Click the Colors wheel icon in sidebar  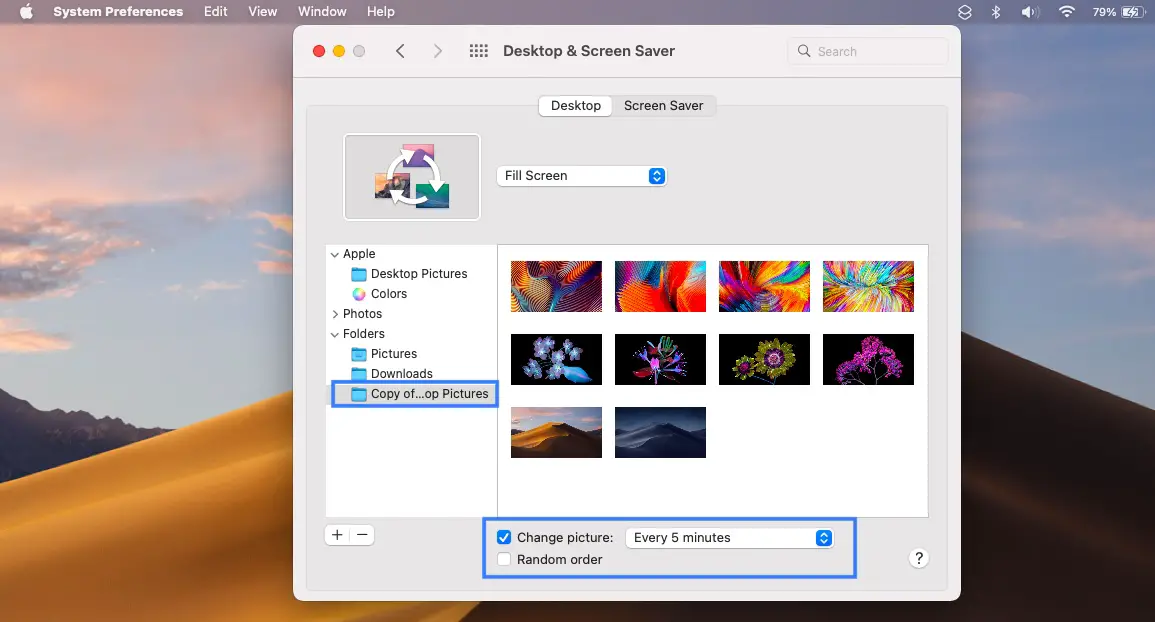click(359, 294)
